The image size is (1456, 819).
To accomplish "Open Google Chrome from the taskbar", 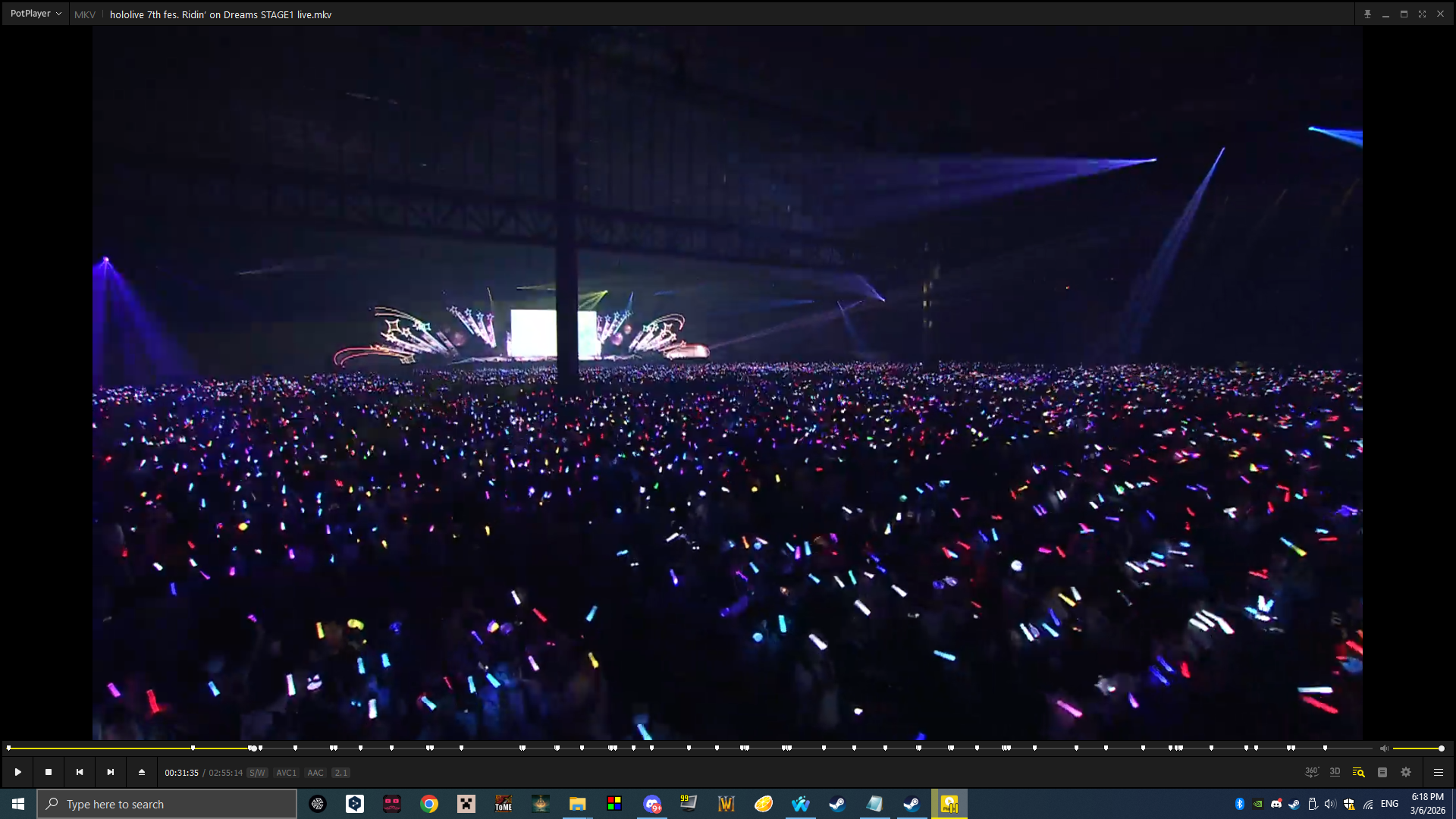I will (429, 804).
